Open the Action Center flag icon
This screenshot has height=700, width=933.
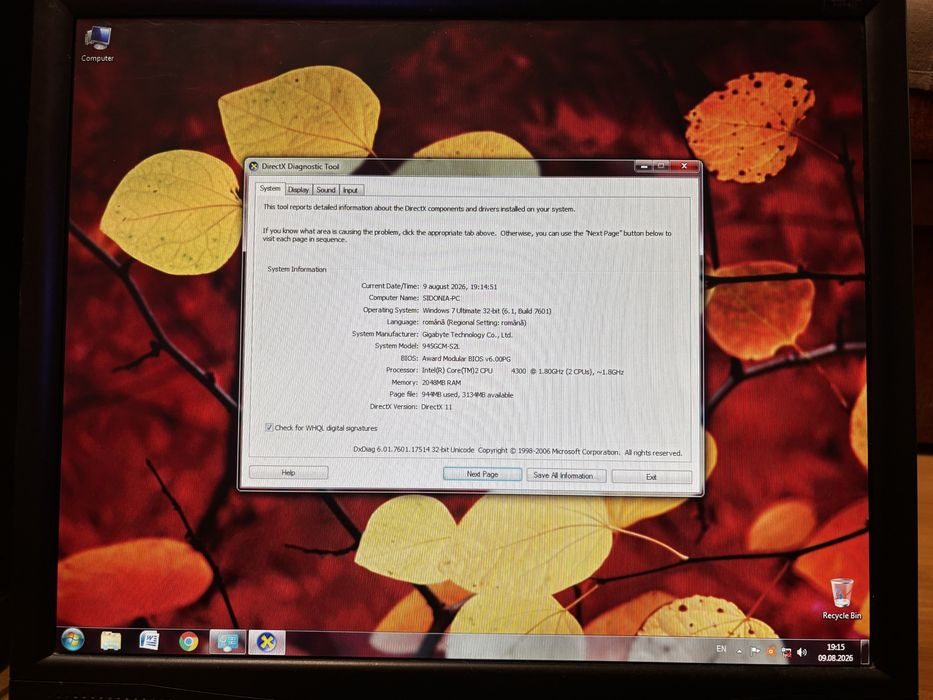click(x=755, y=652)
